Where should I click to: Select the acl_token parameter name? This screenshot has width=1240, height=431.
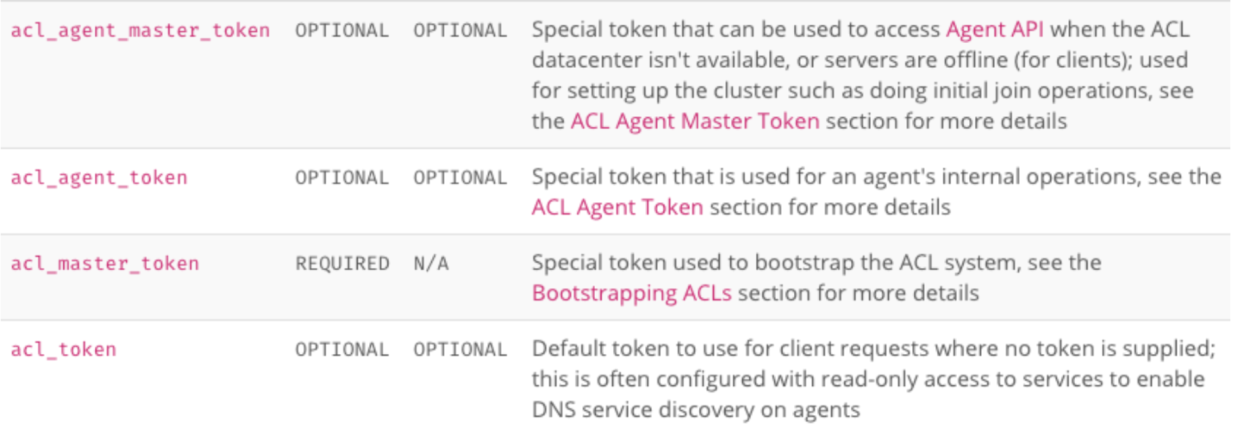(x=63, y=350)
